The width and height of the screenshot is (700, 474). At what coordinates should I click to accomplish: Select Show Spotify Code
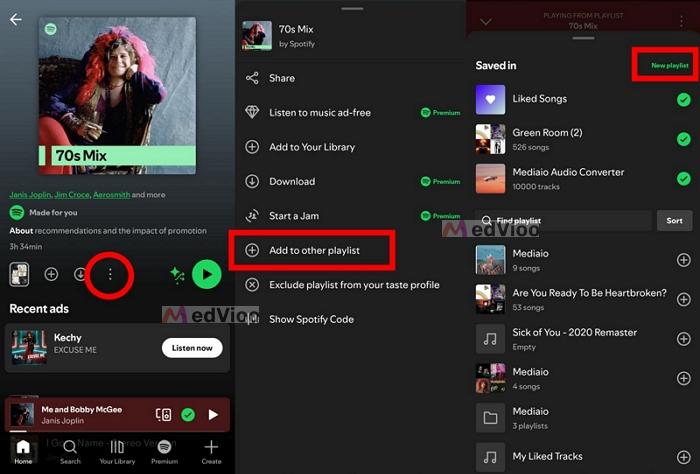[352, 319]
